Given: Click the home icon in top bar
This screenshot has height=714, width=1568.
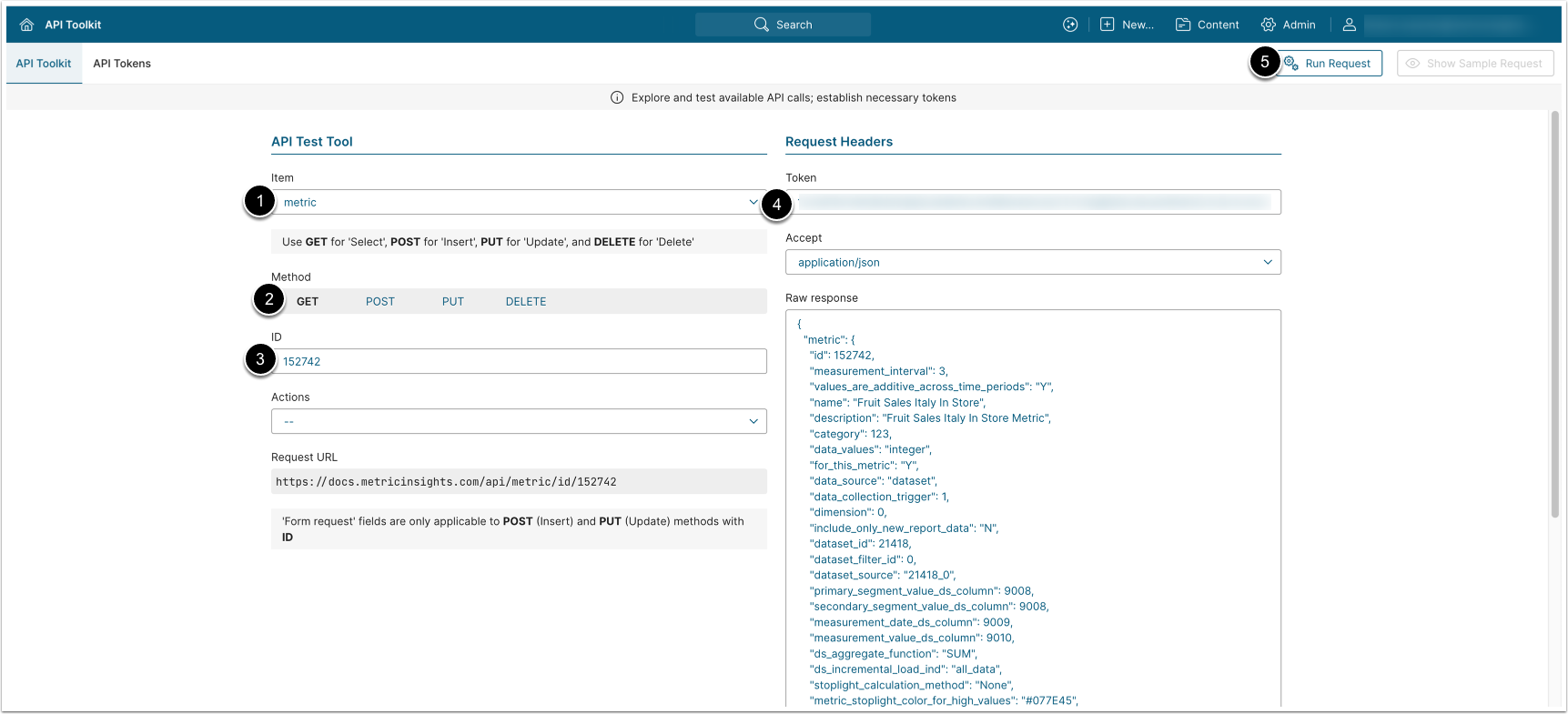Looking at the screenshot, I should 26,25.
